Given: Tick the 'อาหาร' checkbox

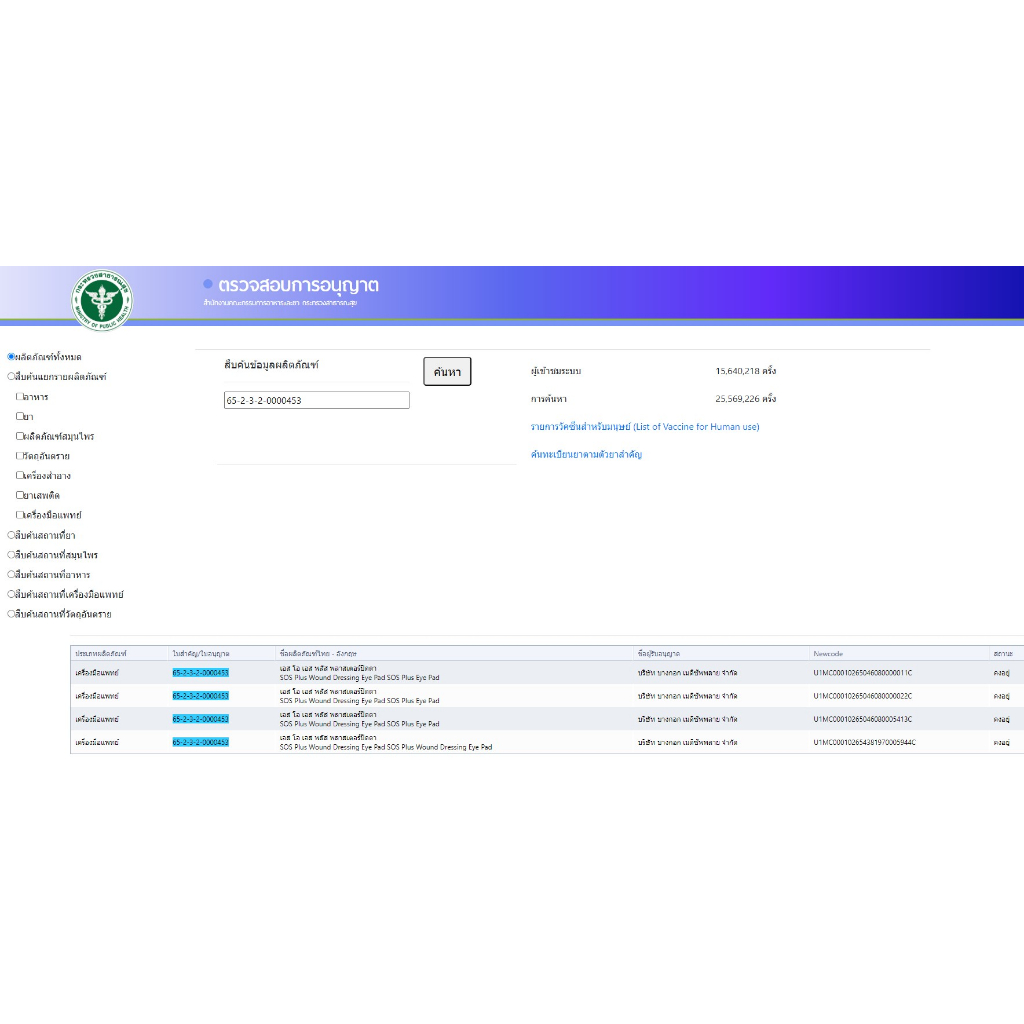Looking at the screenshot, I should tap(20, 396).
